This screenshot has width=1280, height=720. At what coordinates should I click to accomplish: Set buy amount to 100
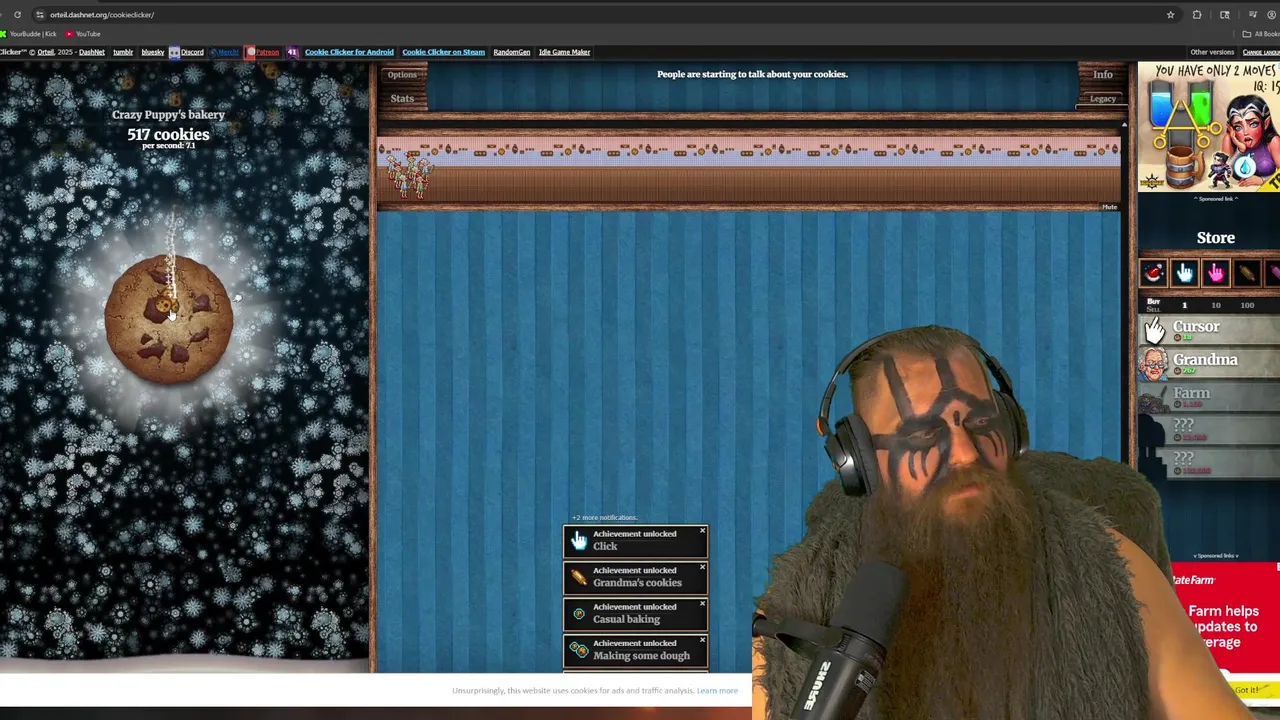1247,305
